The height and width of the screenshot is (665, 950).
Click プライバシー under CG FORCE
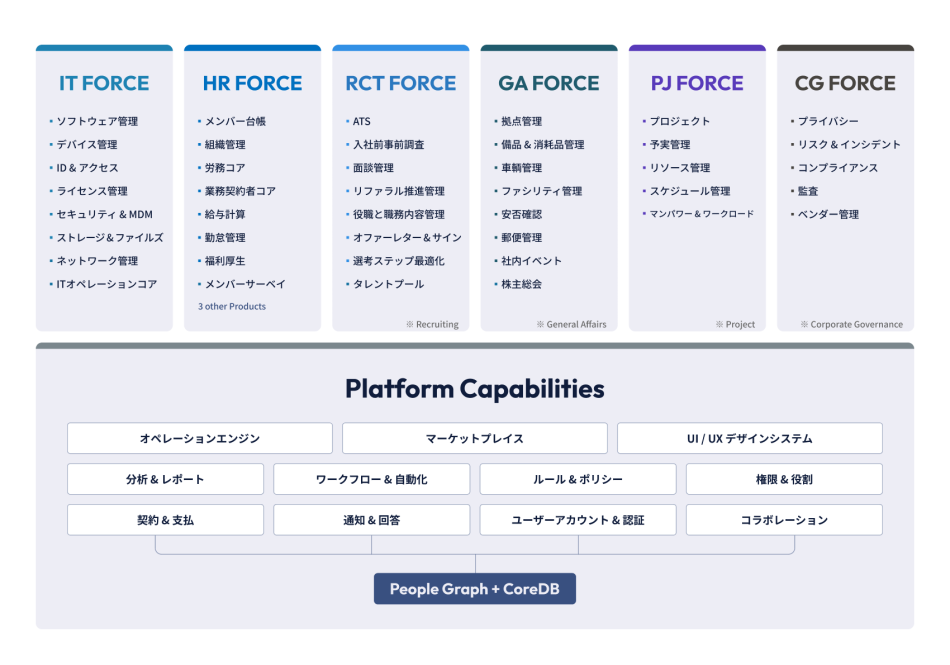828,121
